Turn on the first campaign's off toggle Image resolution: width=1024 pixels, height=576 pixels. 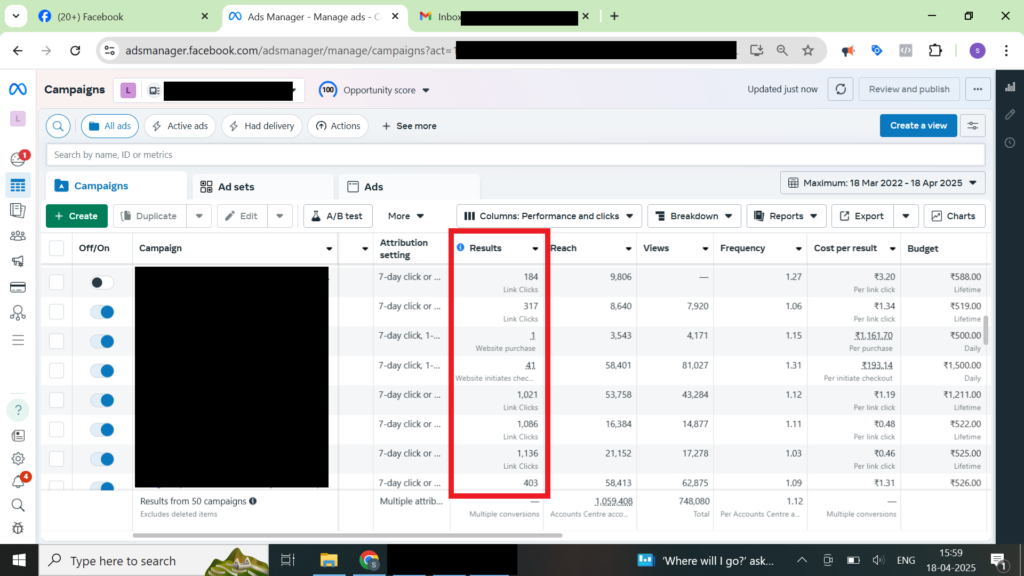tap(101, 283)
